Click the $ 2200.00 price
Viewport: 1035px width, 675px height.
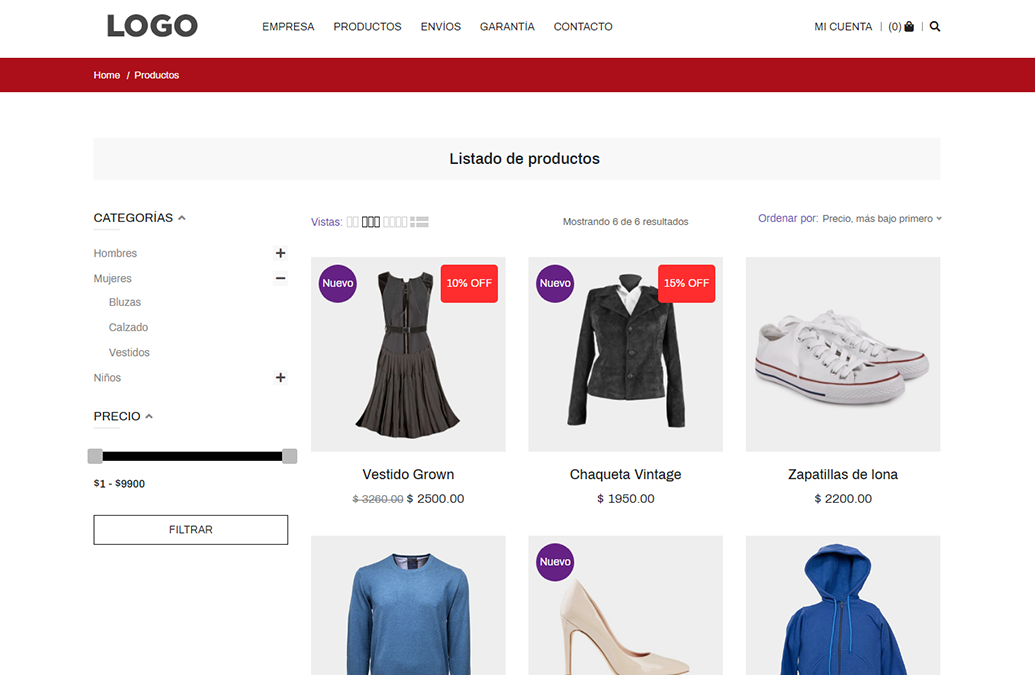(x=843, y=499)
